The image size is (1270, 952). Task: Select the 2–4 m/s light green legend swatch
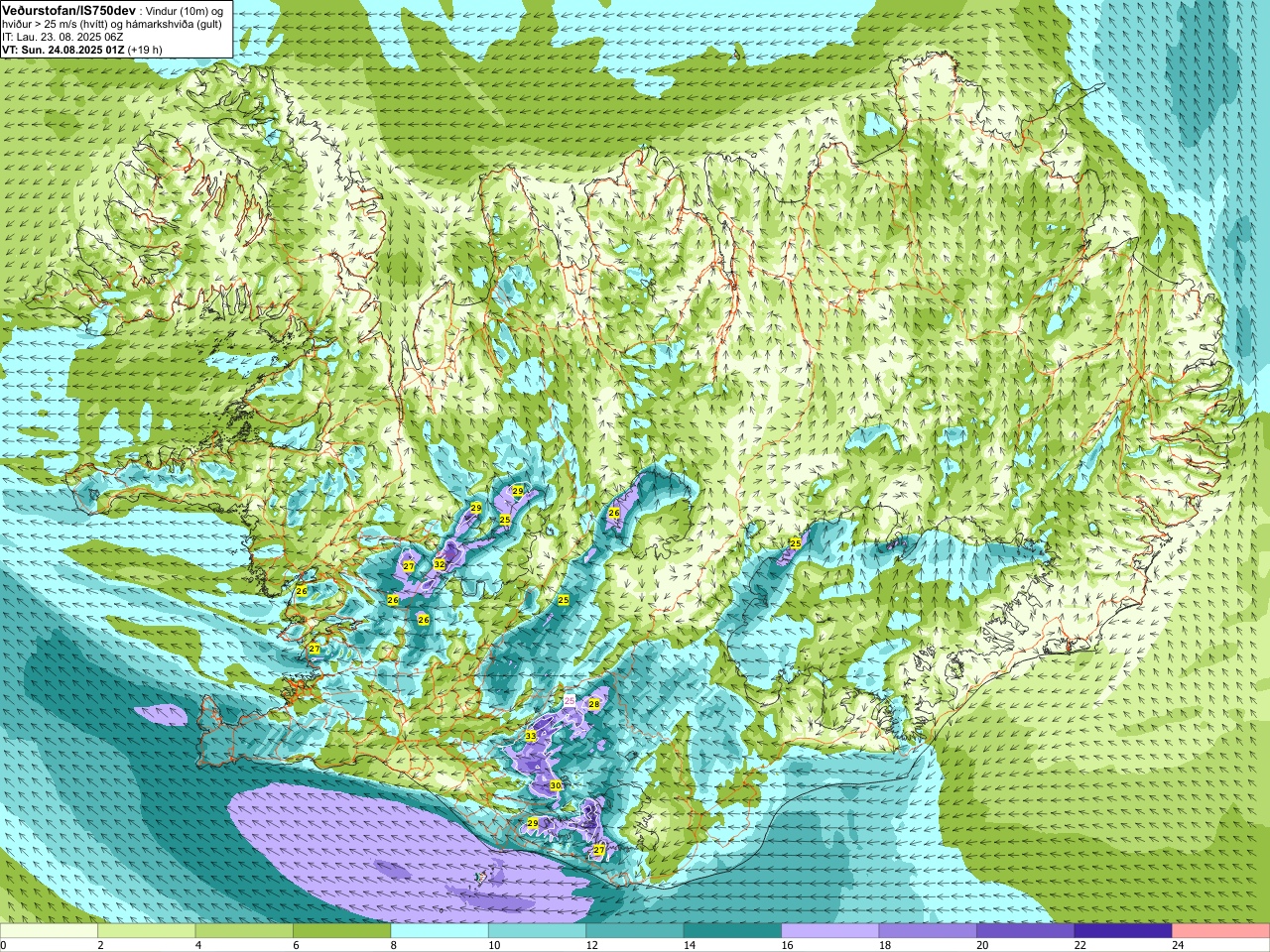point(146,931)
